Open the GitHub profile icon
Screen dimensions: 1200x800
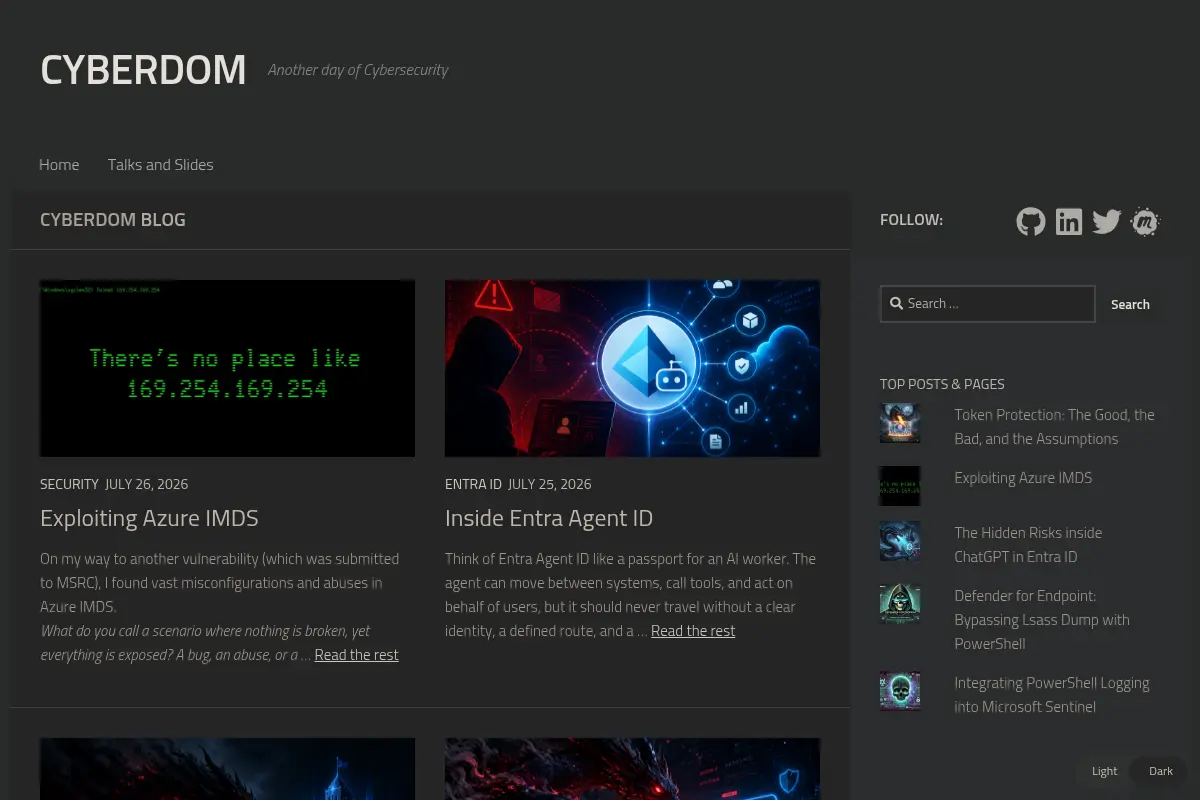click(1031, 221)
